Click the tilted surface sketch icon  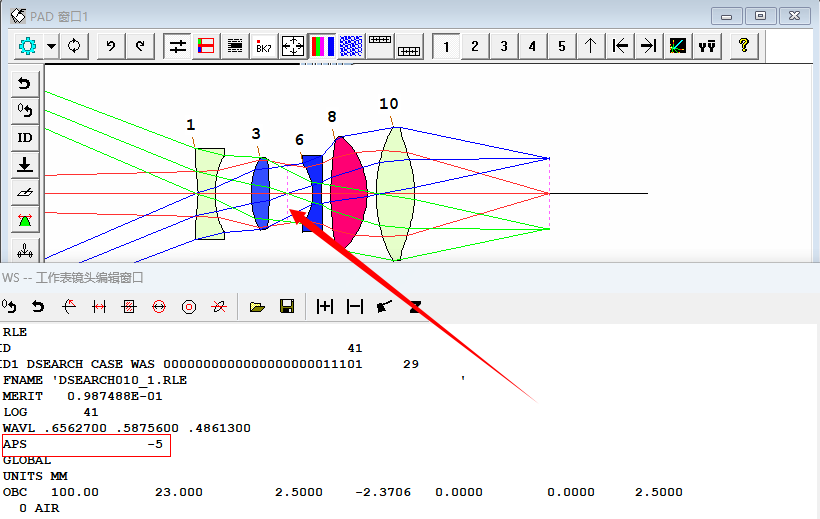(x=25, y=193)
